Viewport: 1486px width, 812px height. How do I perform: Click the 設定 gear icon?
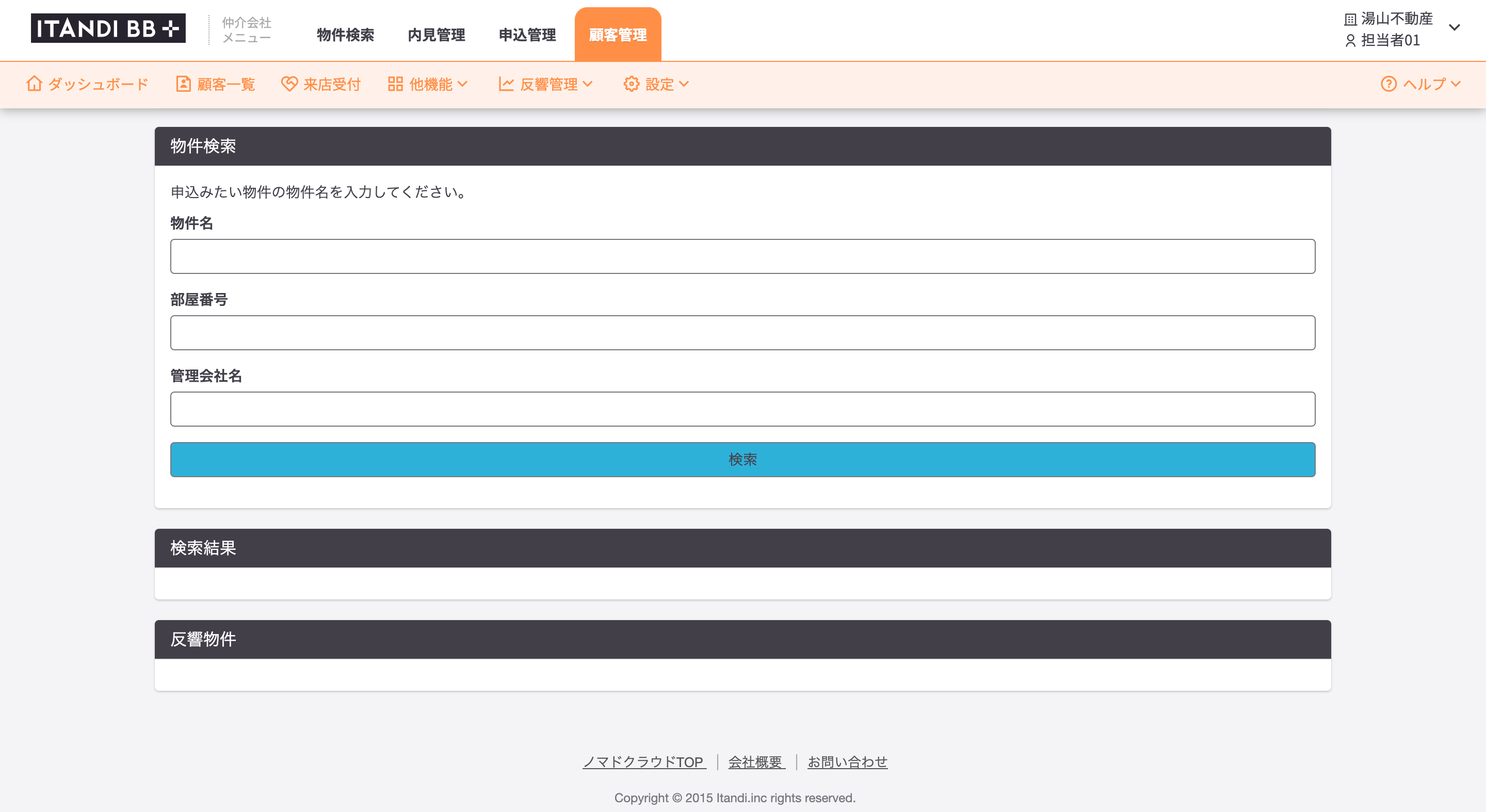(x=631, y=84)
